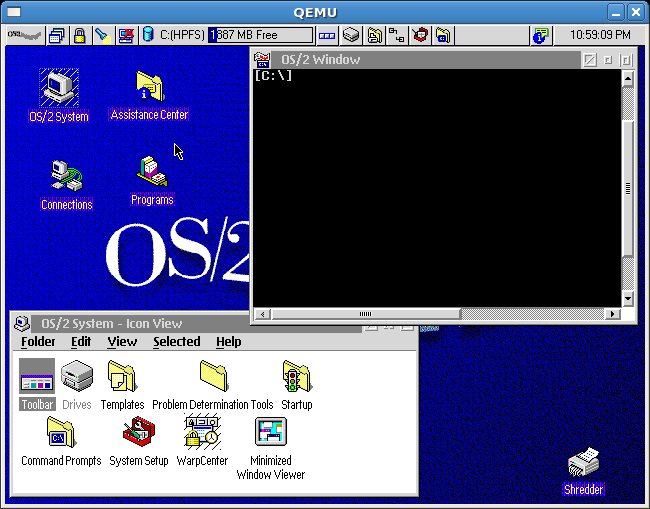Open the window list icon in WarpCenter
This screenshot has height=509, width=650.
click(56, 35)
